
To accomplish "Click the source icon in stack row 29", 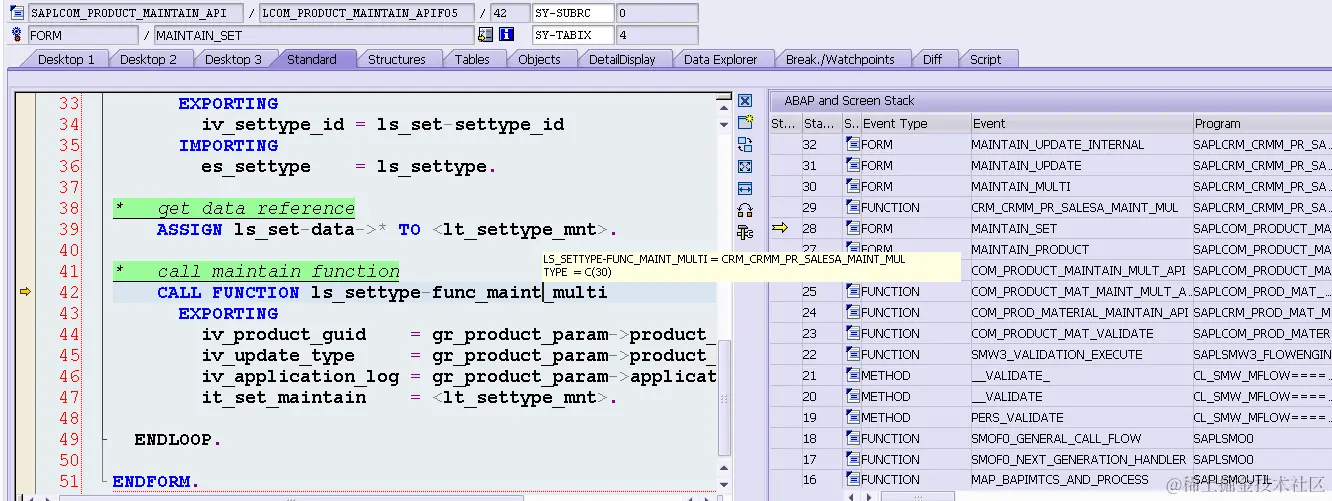I will coord(852,208).
